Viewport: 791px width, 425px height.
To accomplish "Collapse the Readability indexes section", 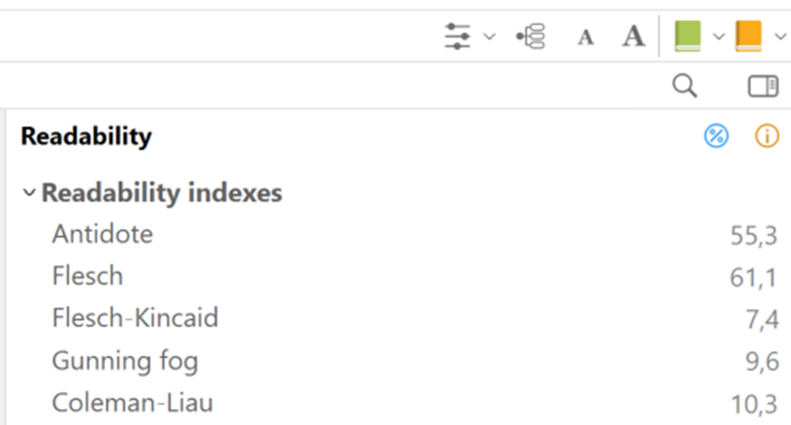I will click(x=29, y=193).
